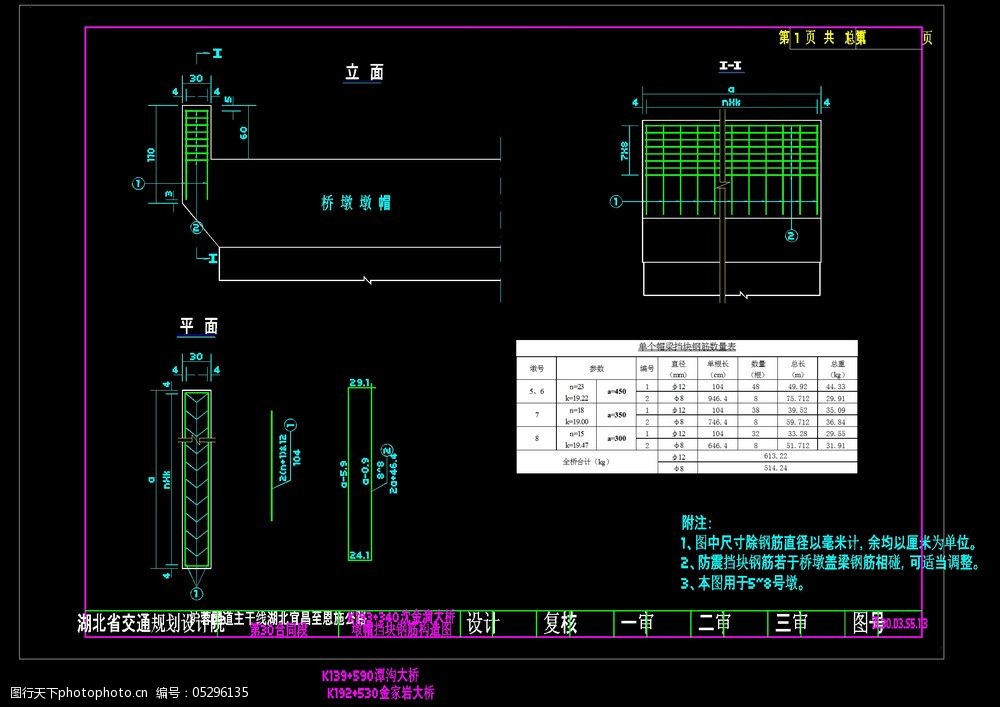
Task: Select the 复核 cell in the title block
Action: pyautogui.click(x=560, y=624)
